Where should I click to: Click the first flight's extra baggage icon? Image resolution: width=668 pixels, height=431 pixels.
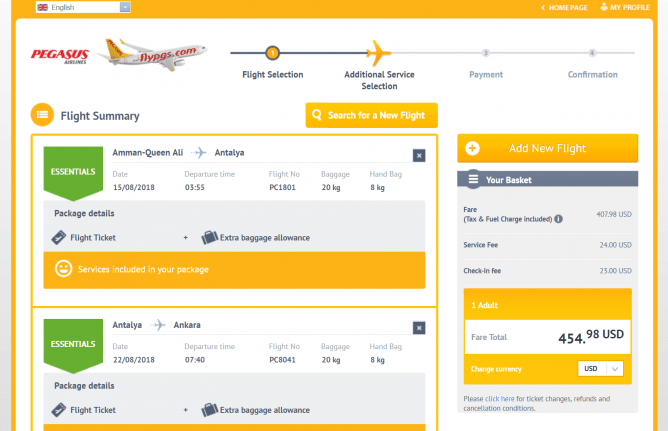click(210, 238)
